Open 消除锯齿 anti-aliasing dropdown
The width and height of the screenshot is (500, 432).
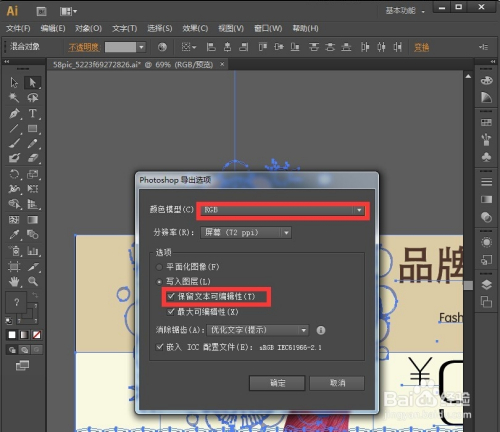click(258, 330)
